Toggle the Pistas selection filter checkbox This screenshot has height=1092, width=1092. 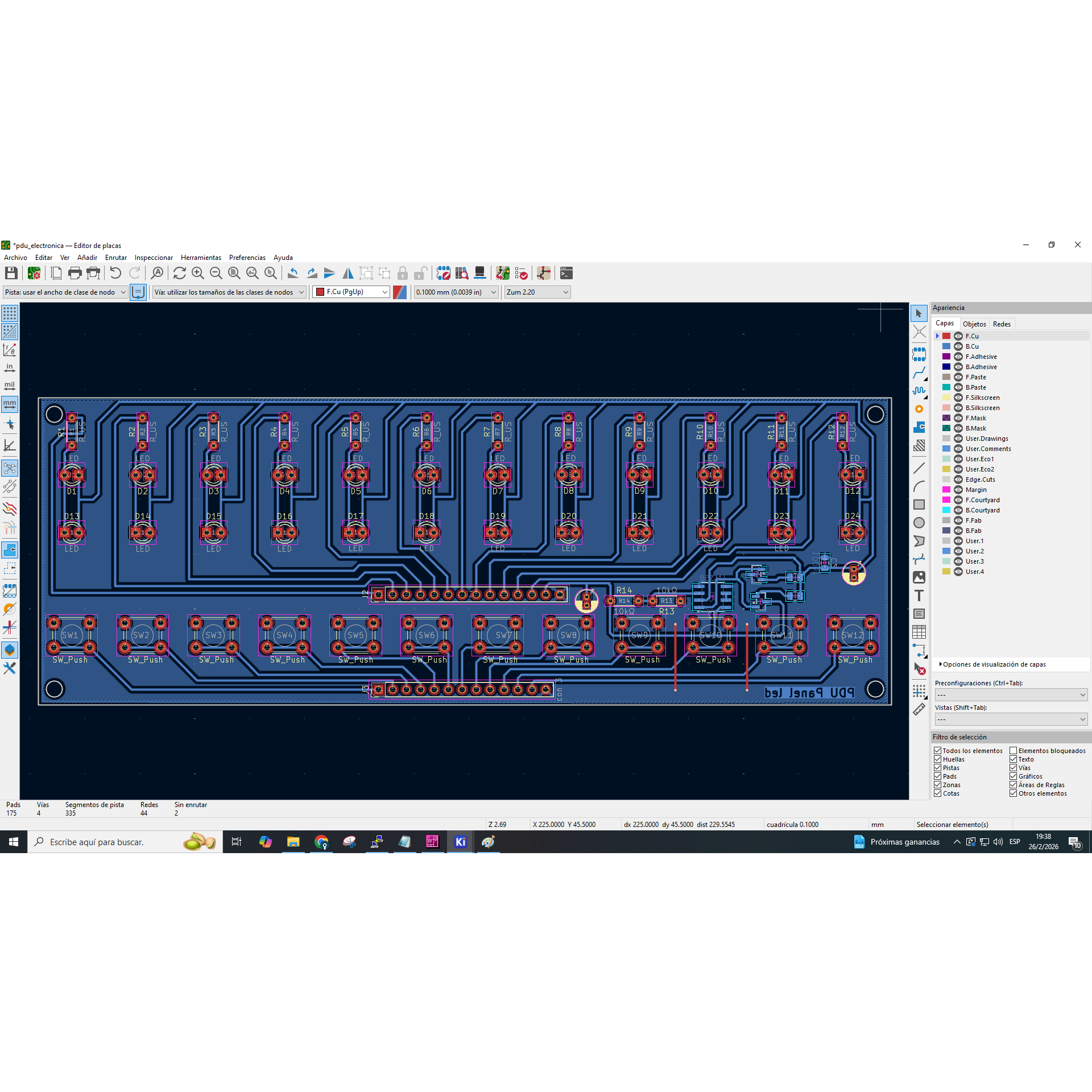pyautogui.click(x=938, y=768)
